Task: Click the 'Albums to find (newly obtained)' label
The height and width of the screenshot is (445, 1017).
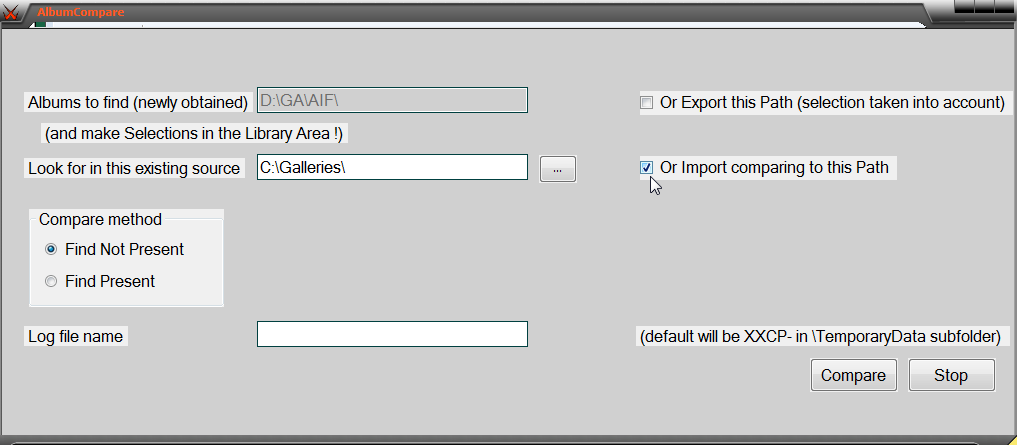Action: tap(138, 102)
